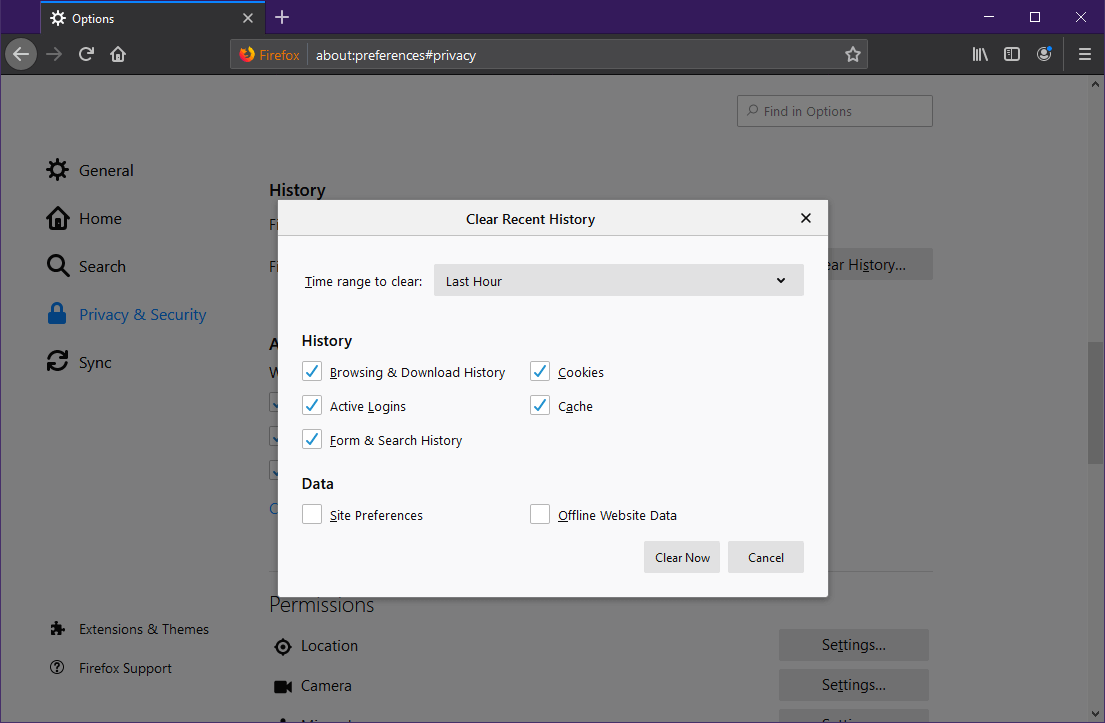This screenshot has height=723, width=1105.
Task: Open the Home settings category
Action: point(85,218)
